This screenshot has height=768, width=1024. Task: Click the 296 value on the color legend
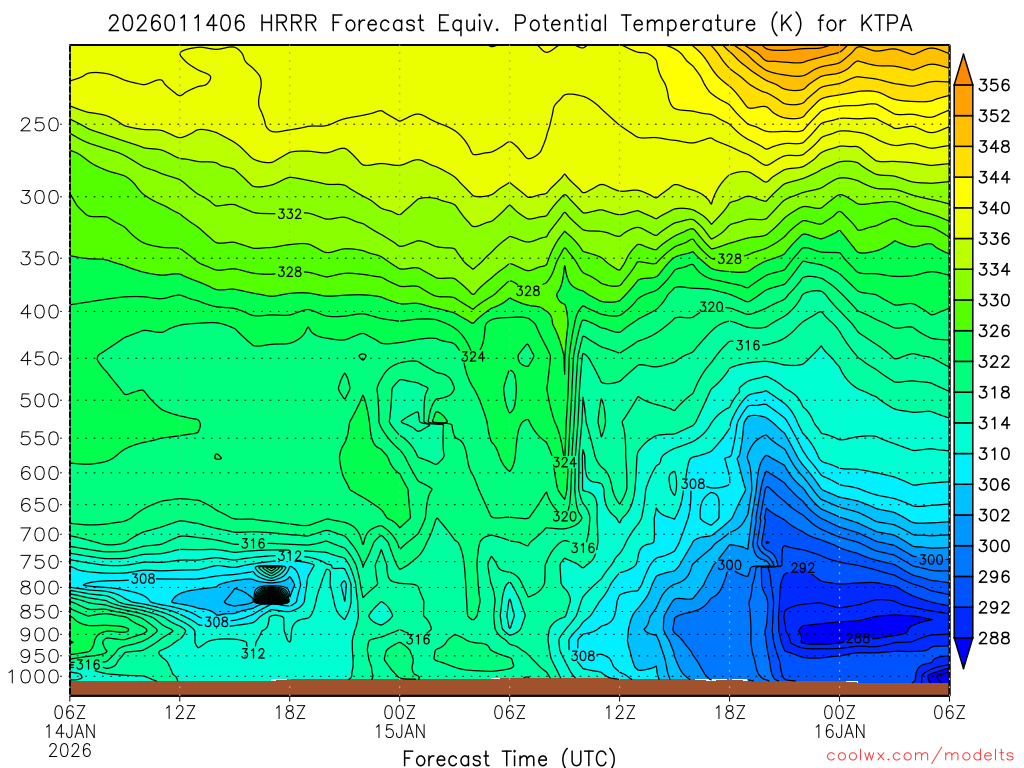tap(994, 577)
